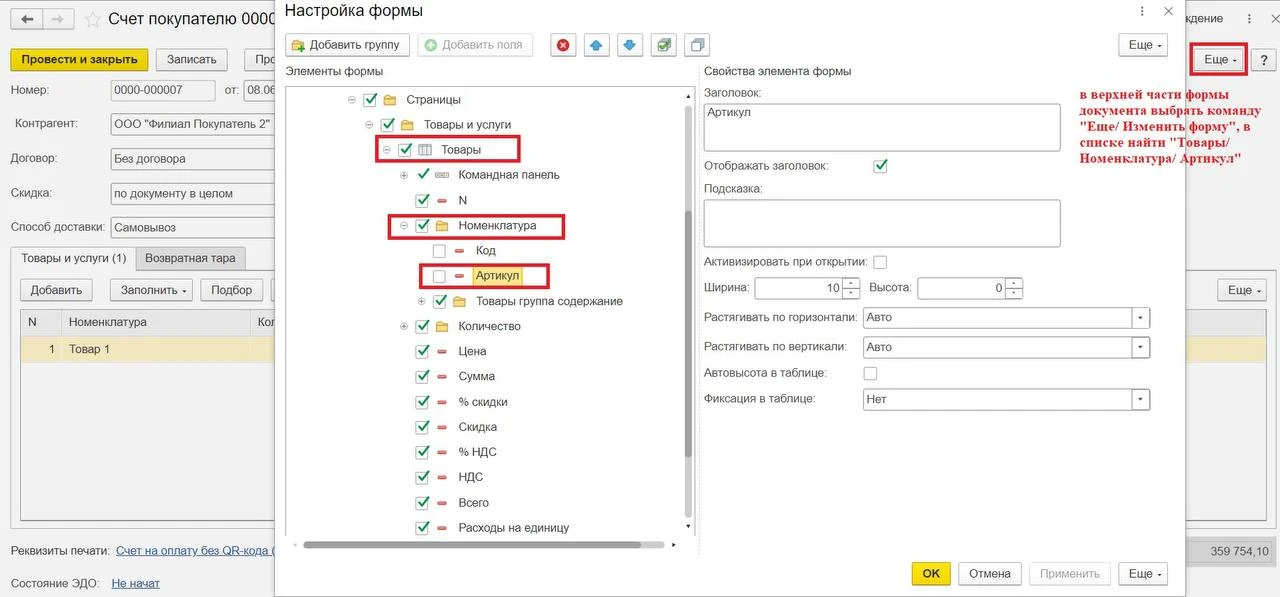Viewport: 1280px width, 597px height.
Task: Expand the Командная панель node
Action: (x=404, y=175)
